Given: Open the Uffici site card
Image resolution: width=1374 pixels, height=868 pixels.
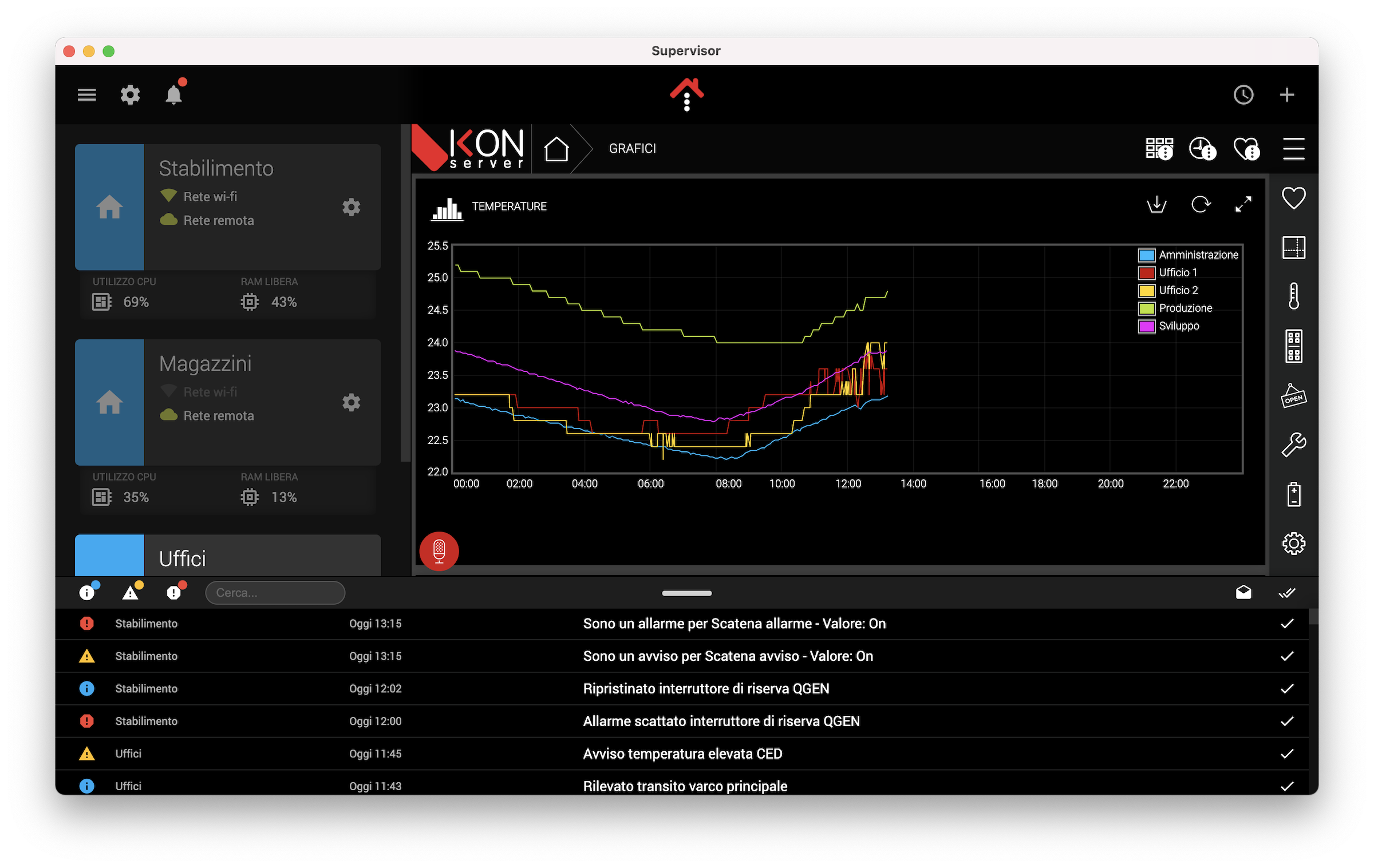Looking at the screenshot, I should pos(228,556).
